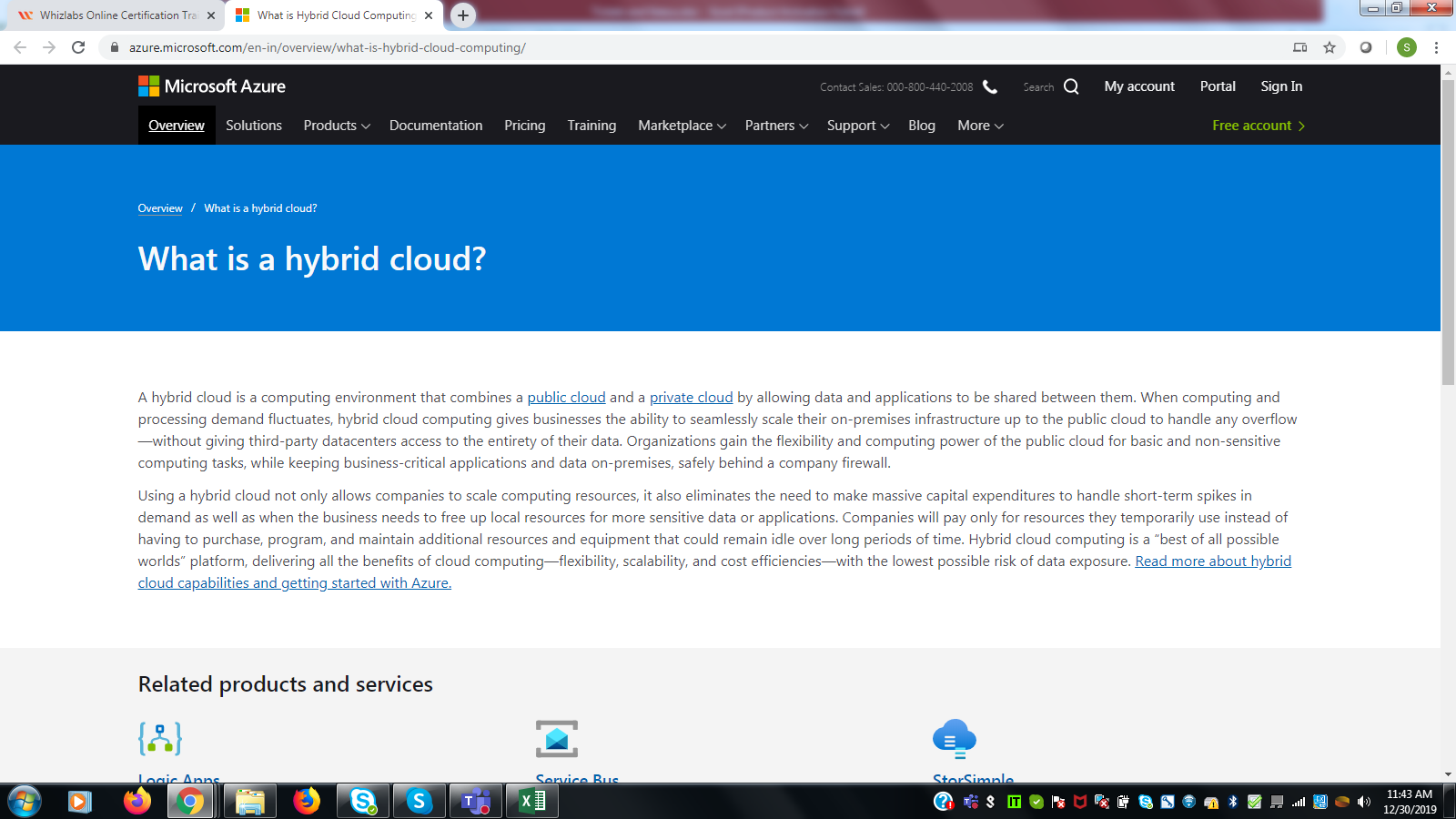
Task: Go to the Solutions nav item
Action: 254,126
